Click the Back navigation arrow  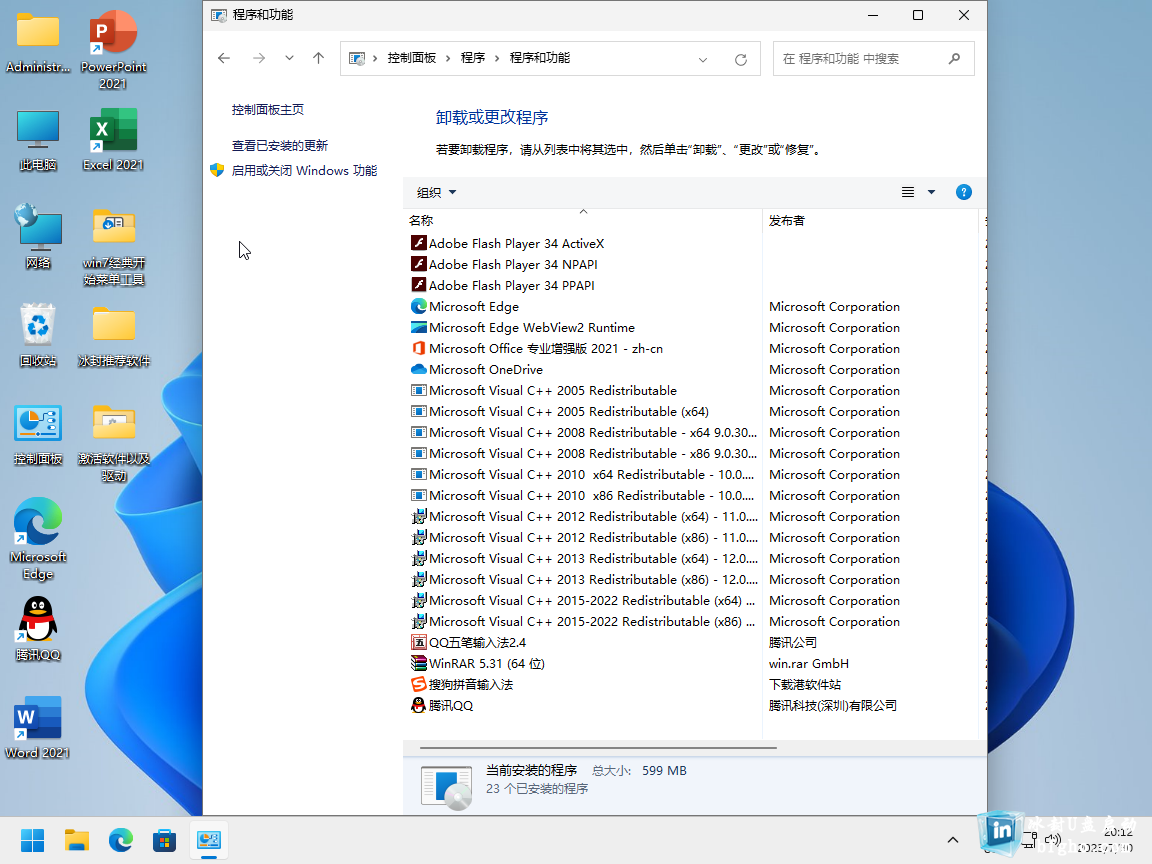pos(224,58)
